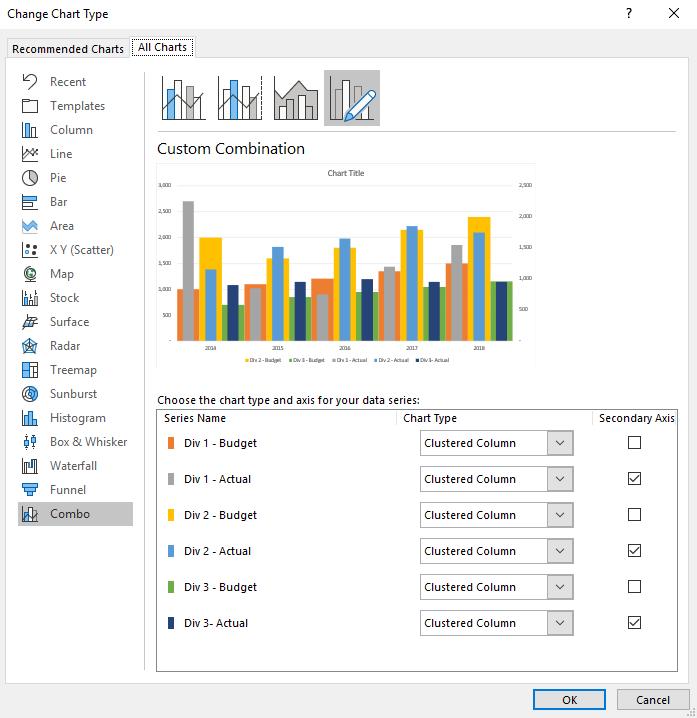Confirm with the OK button

tap(569, 700)
